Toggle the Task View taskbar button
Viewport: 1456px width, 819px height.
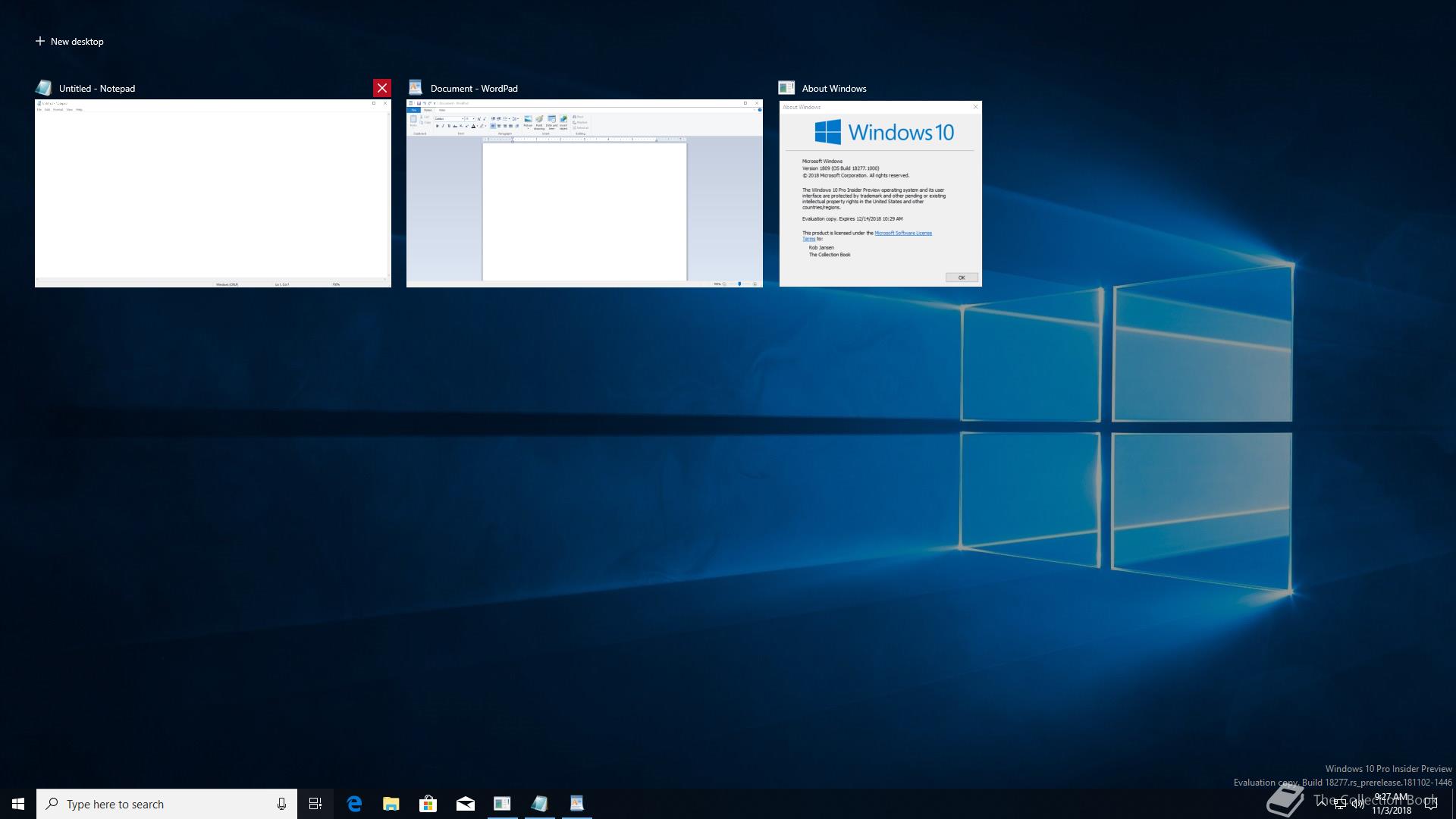315,804
